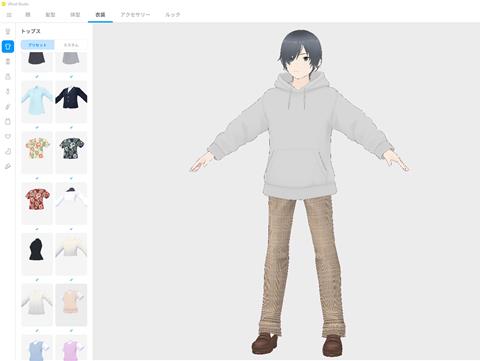Switch to the ルック tab
The image size is (480, 361).
pos(173,15)
